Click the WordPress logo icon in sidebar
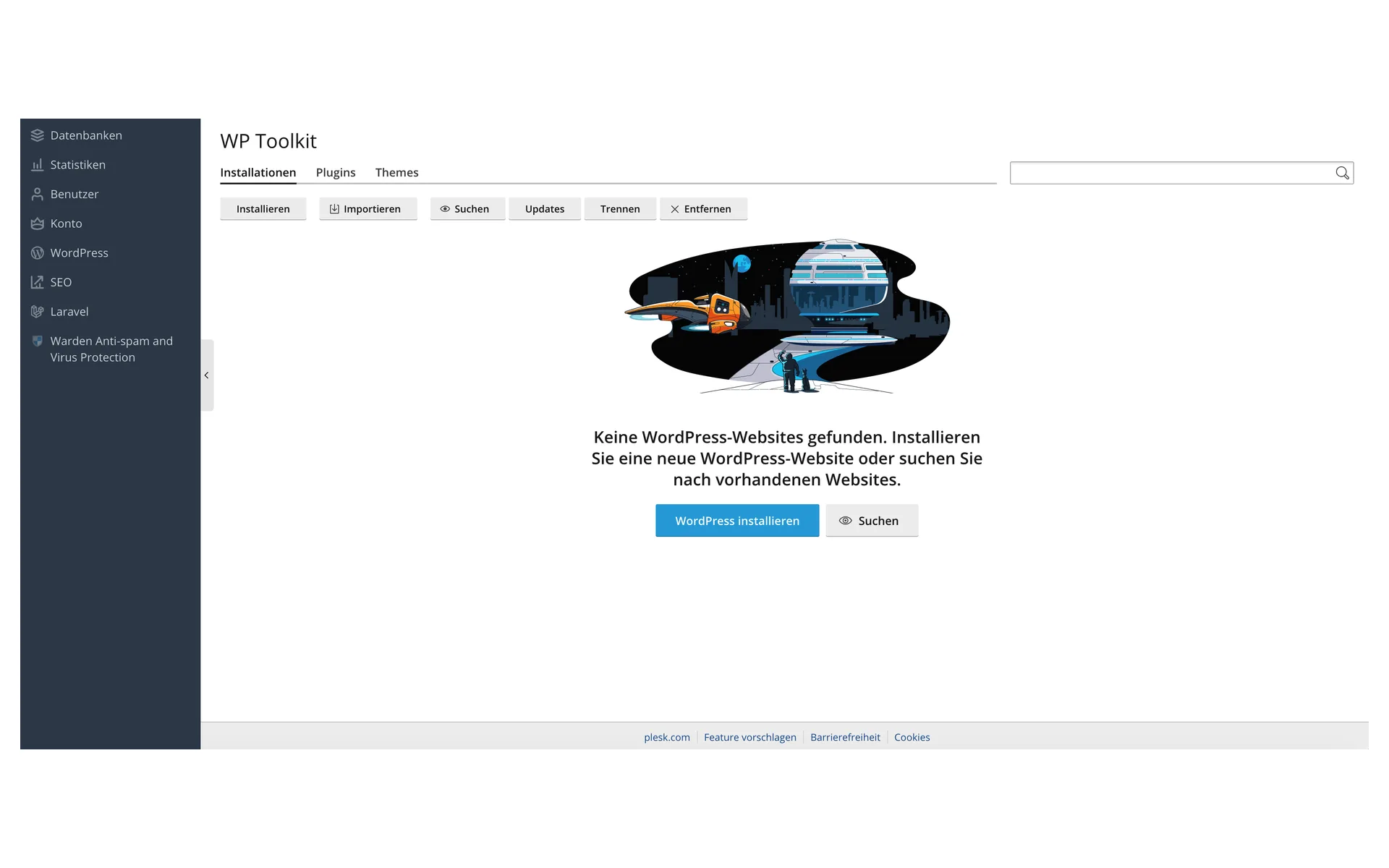 pyautogui.click(x=37, y=253)
